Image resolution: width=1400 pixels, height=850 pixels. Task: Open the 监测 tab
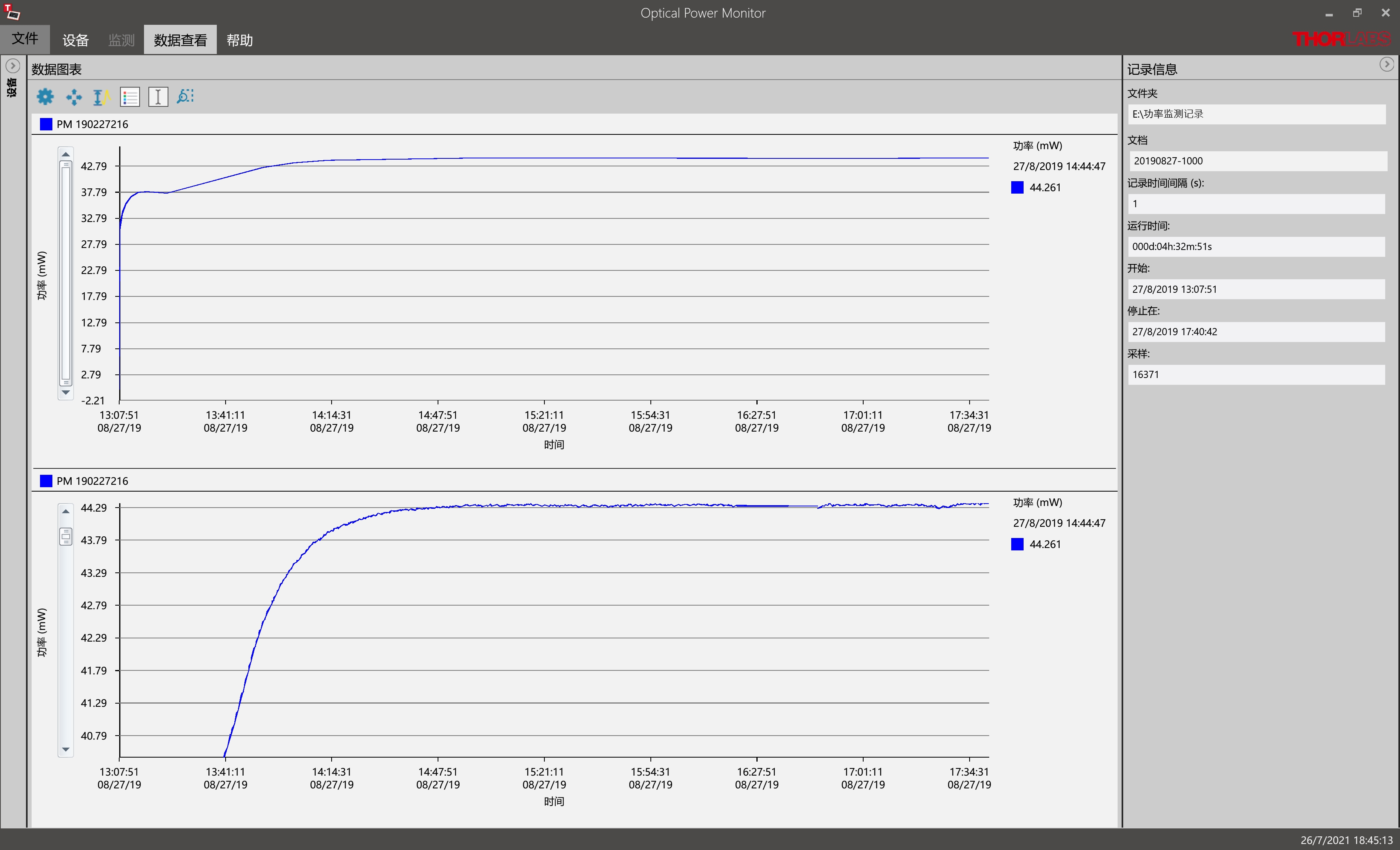pos(122,40)
